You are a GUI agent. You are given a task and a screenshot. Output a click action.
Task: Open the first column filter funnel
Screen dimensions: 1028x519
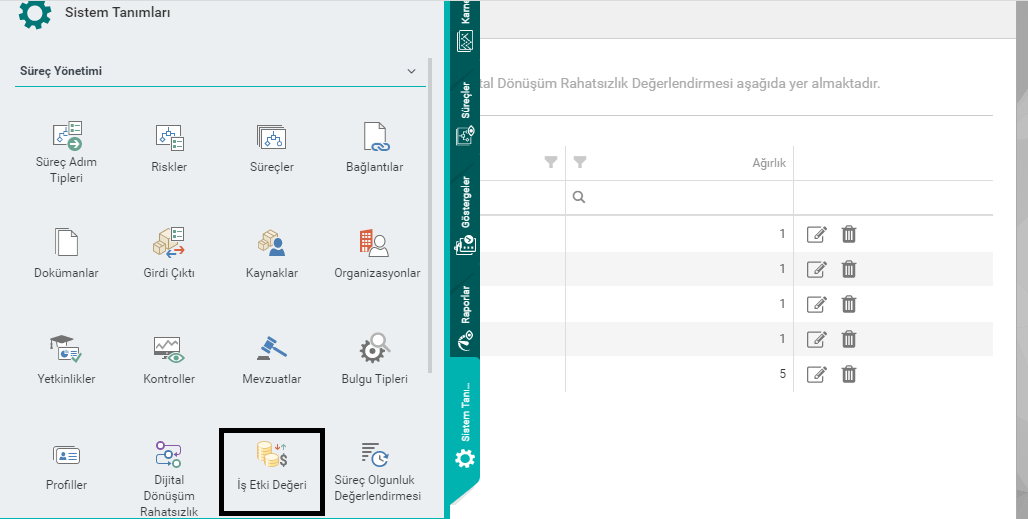tap(550, 163)
